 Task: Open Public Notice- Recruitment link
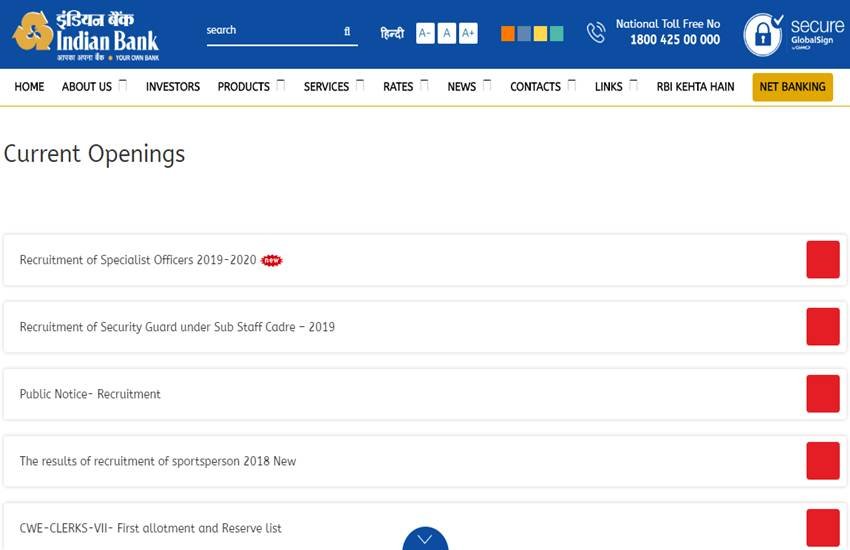point(90,394)
